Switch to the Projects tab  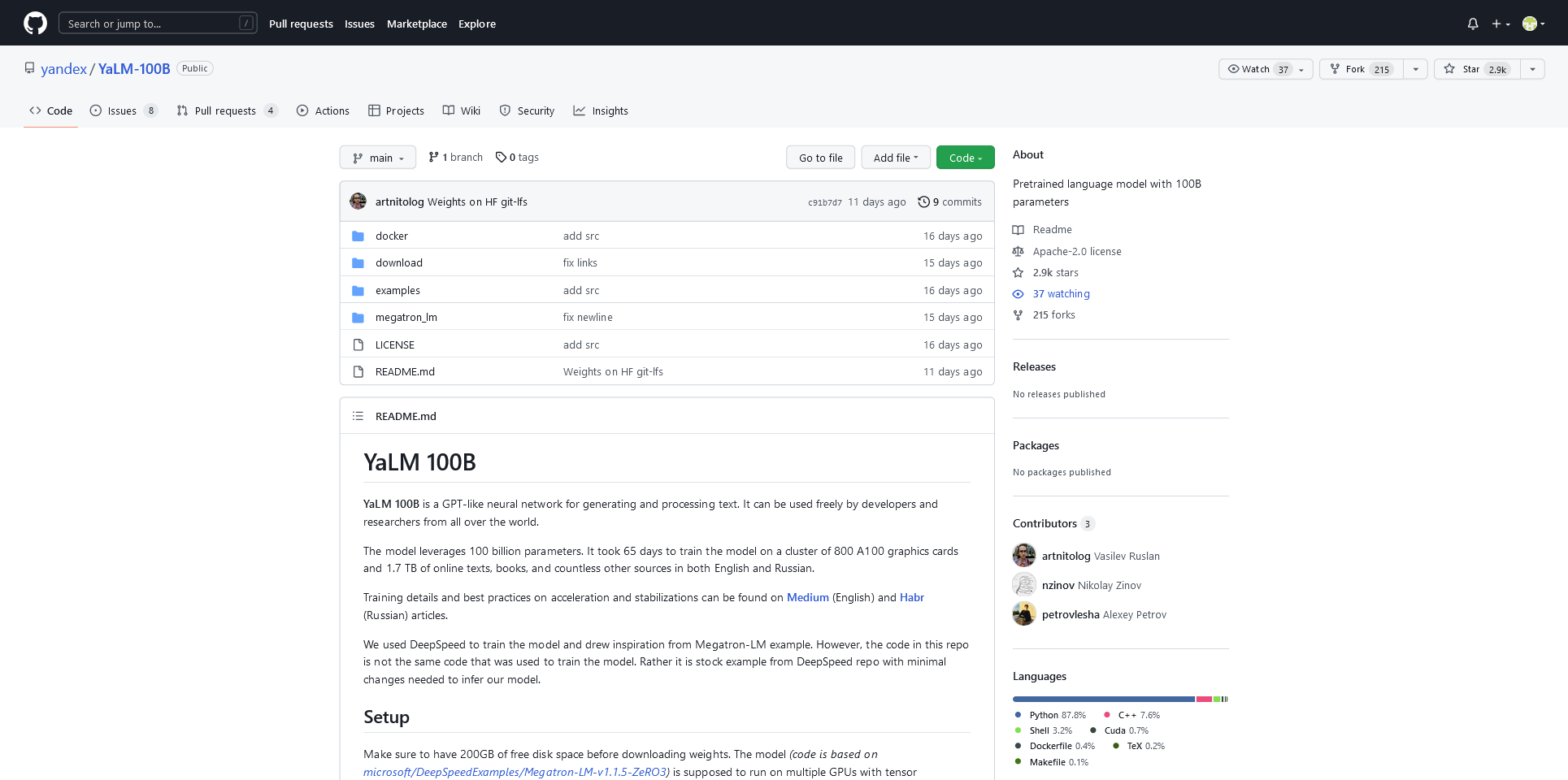[396, 110]
